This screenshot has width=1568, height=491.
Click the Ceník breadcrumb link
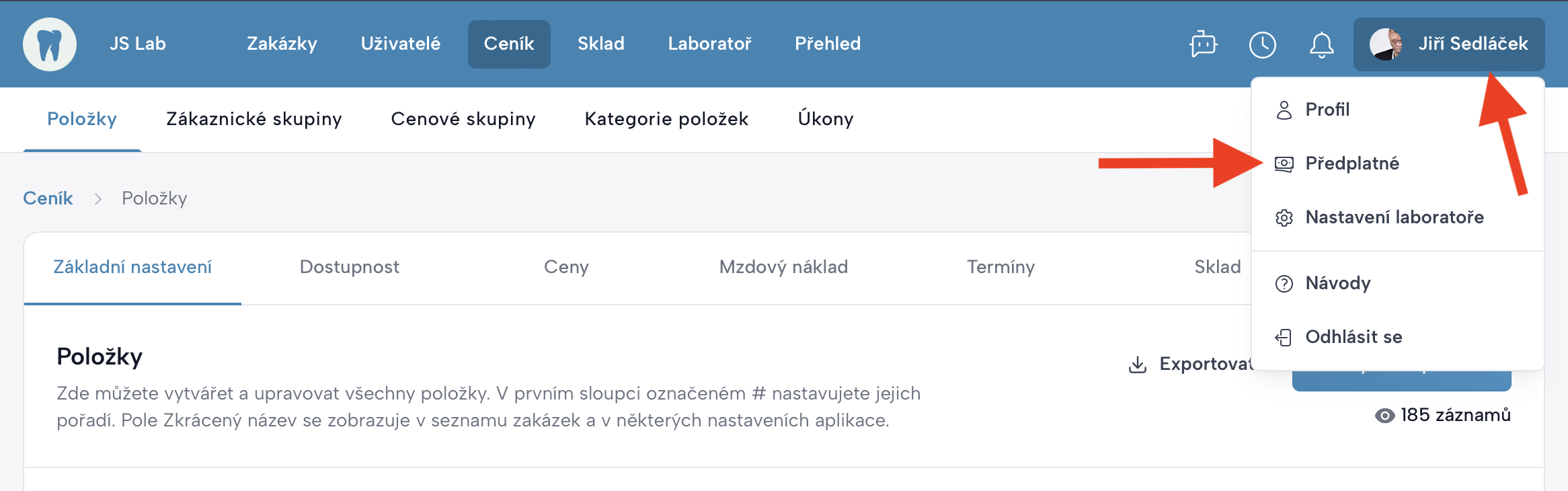tap(48, 198)
